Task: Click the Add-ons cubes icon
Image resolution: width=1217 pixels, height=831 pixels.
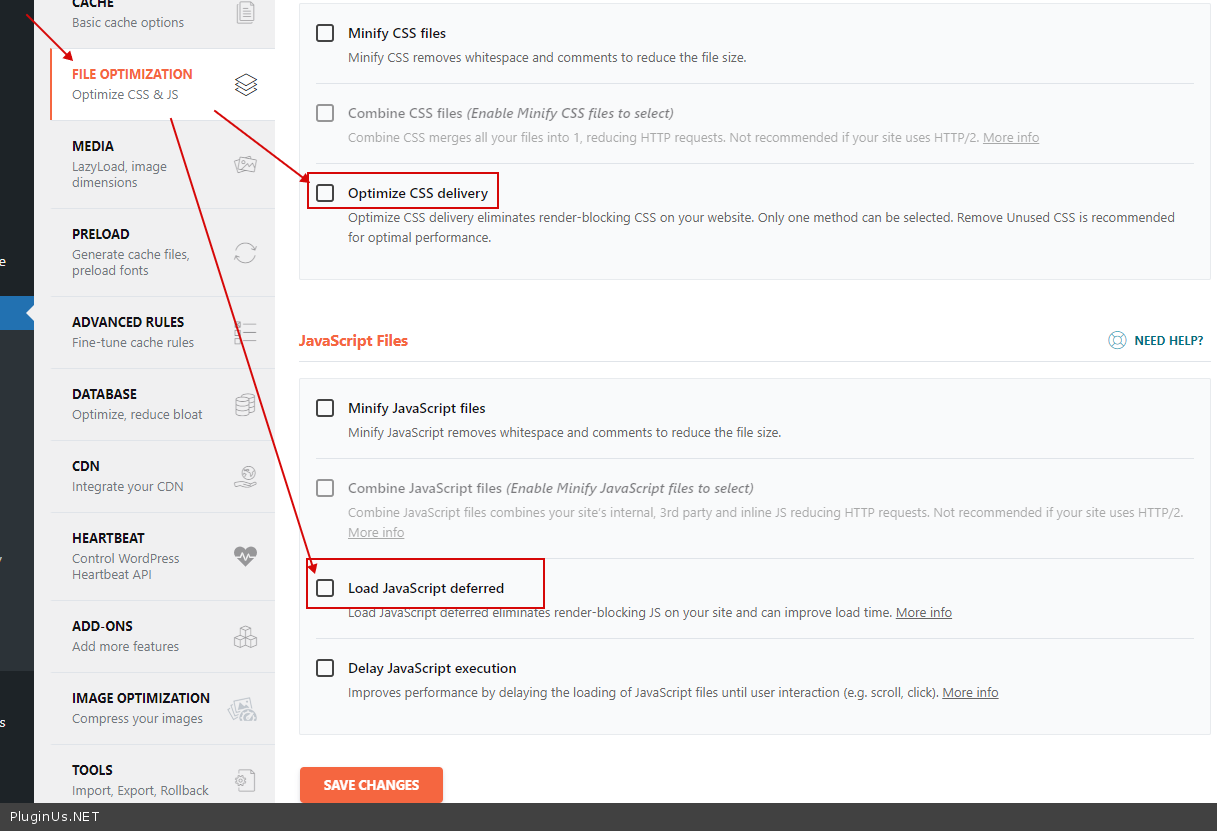Action: [245, 637]
